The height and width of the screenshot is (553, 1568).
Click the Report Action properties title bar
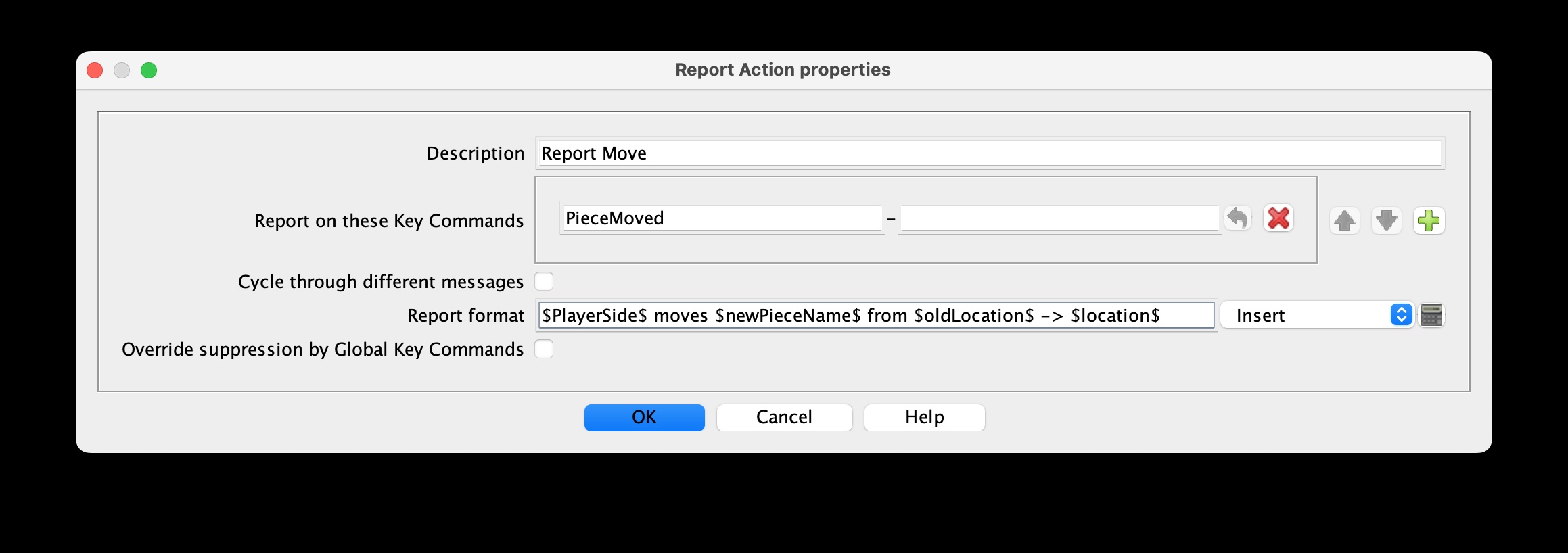point(783,70)
